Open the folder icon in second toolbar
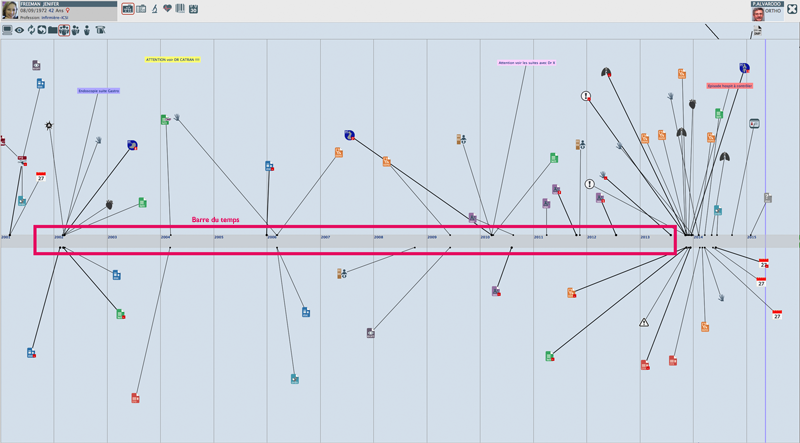 pyautogui.click(x=53, y=30)
